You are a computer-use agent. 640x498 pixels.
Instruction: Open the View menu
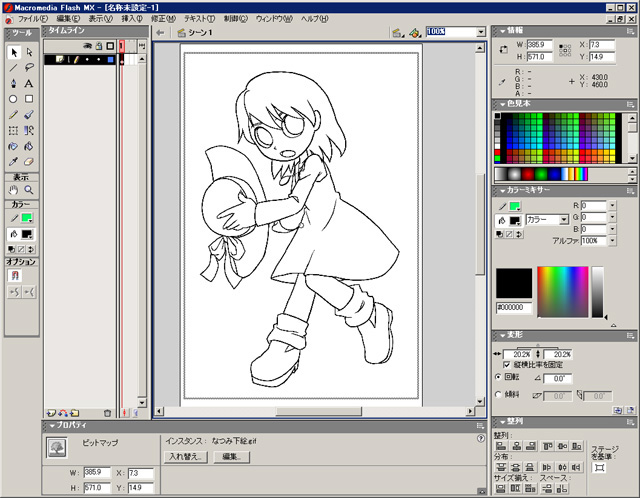[x=100, y=19]
